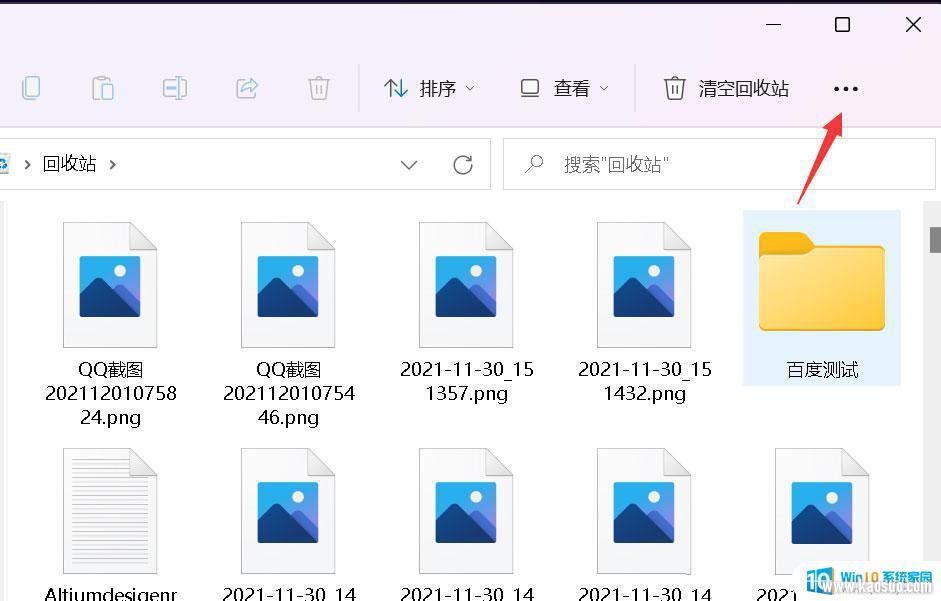Image resolution: width=941 pixels, height=601 pixels.
Task: Click the 搜索"回收站" search field
Action: click(x=719, y=164)
